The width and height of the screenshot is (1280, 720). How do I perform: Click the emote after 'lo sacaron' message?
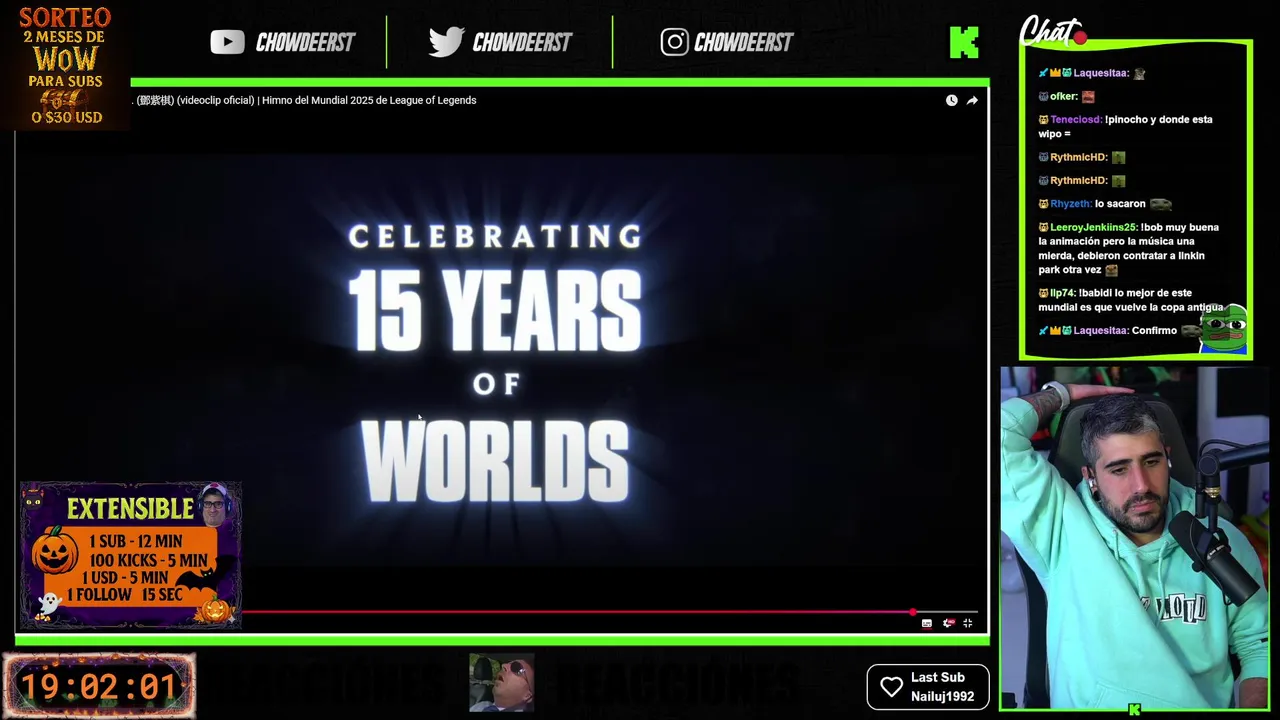1161,204
